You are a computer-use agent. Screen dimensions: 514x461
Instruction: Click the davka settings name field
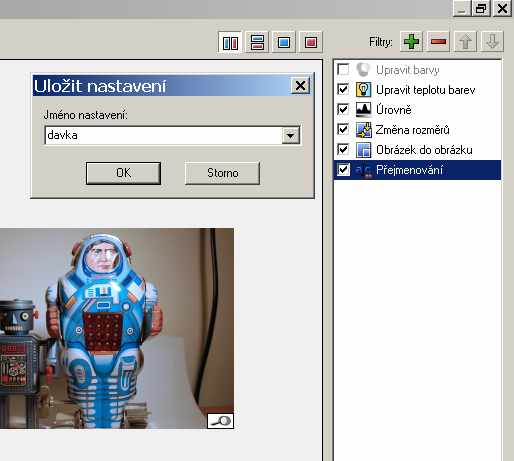pyautogui.click(x=163, y=135)
